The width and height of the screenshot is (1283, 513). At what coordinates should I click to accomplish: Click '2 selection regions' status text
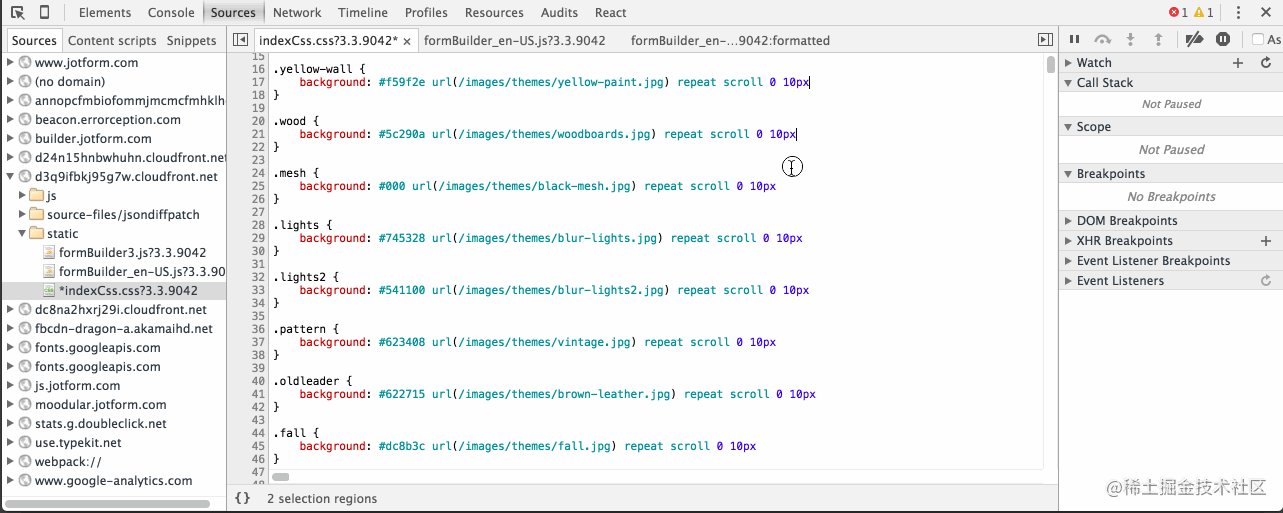(322, 498)
